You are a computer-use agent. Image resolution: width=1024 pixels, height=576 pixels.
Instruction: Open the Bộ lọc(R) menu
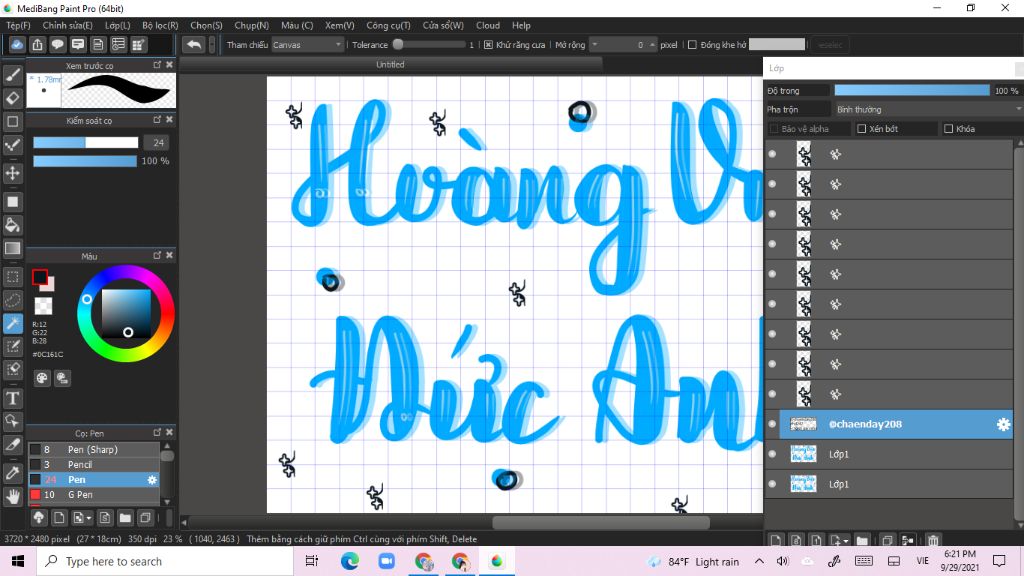160,25
